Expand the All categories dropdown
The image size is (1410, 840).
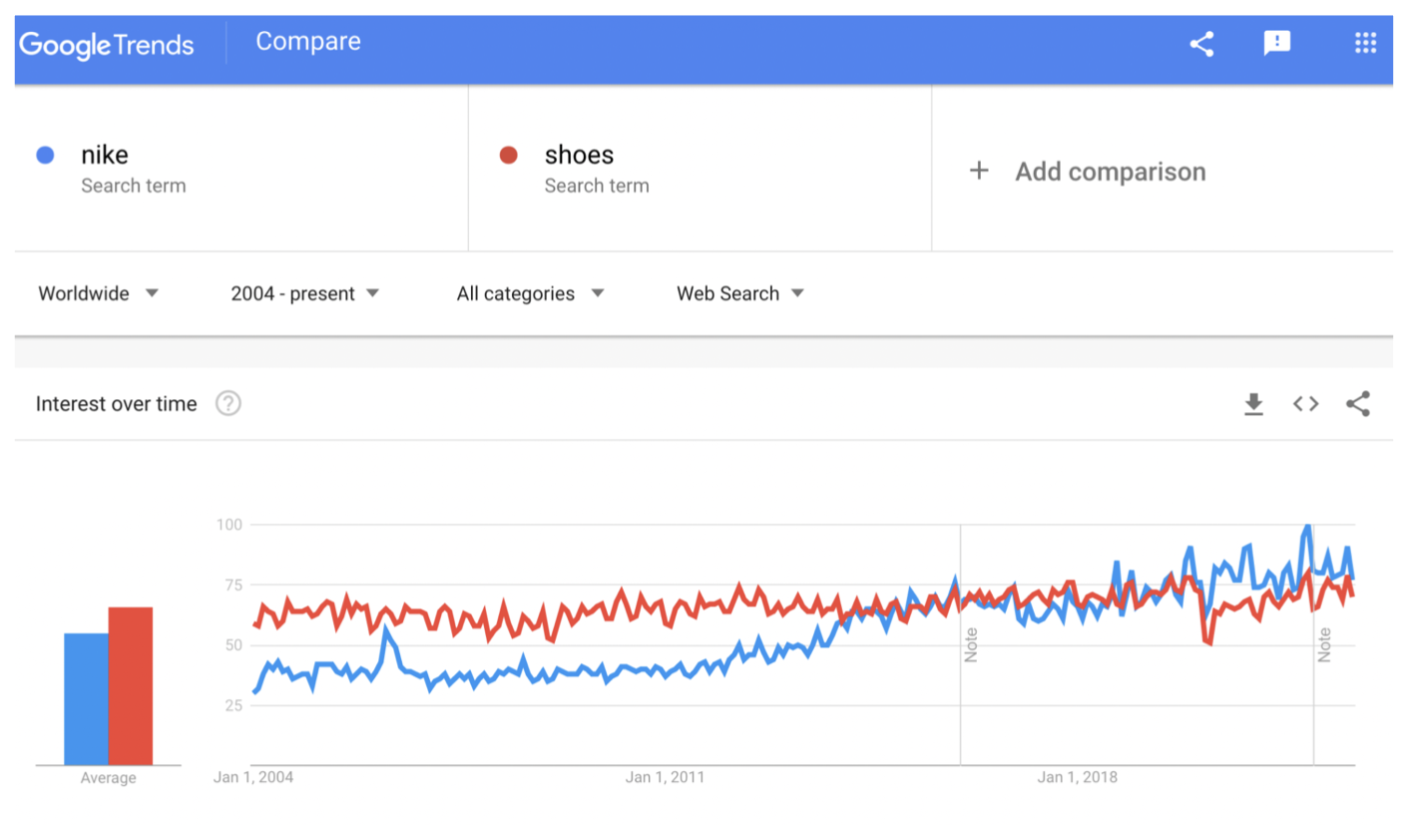pos(530,293)
